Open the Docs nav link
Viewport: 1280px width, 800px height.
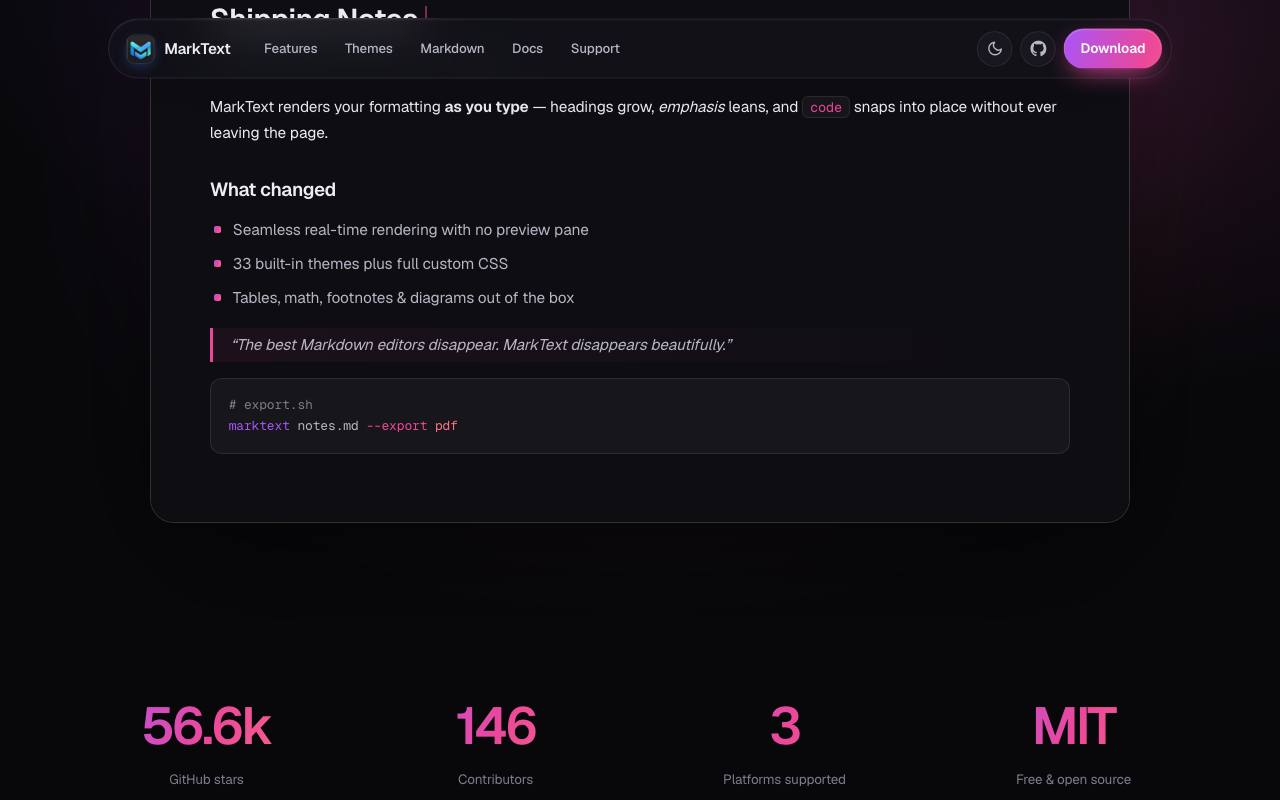tap(528, 48)
